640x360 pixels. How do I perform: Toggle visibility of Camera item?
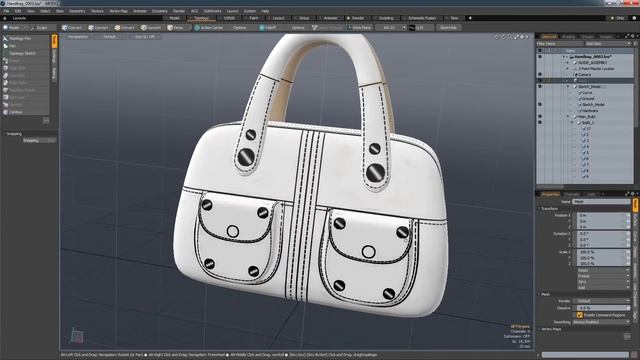(540, 75)
